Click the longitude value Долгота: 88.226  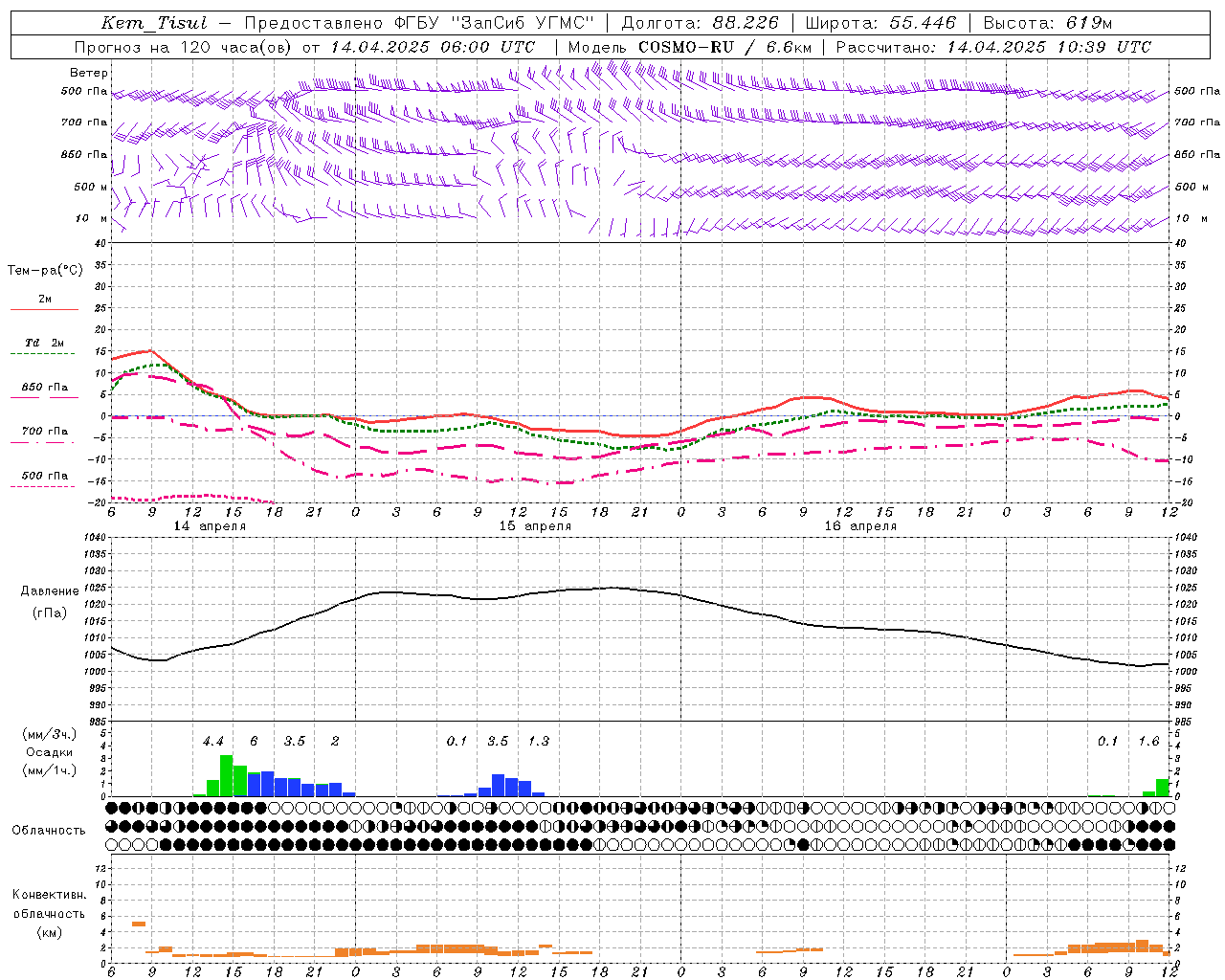pyautogui.click(x=701, y=23)
